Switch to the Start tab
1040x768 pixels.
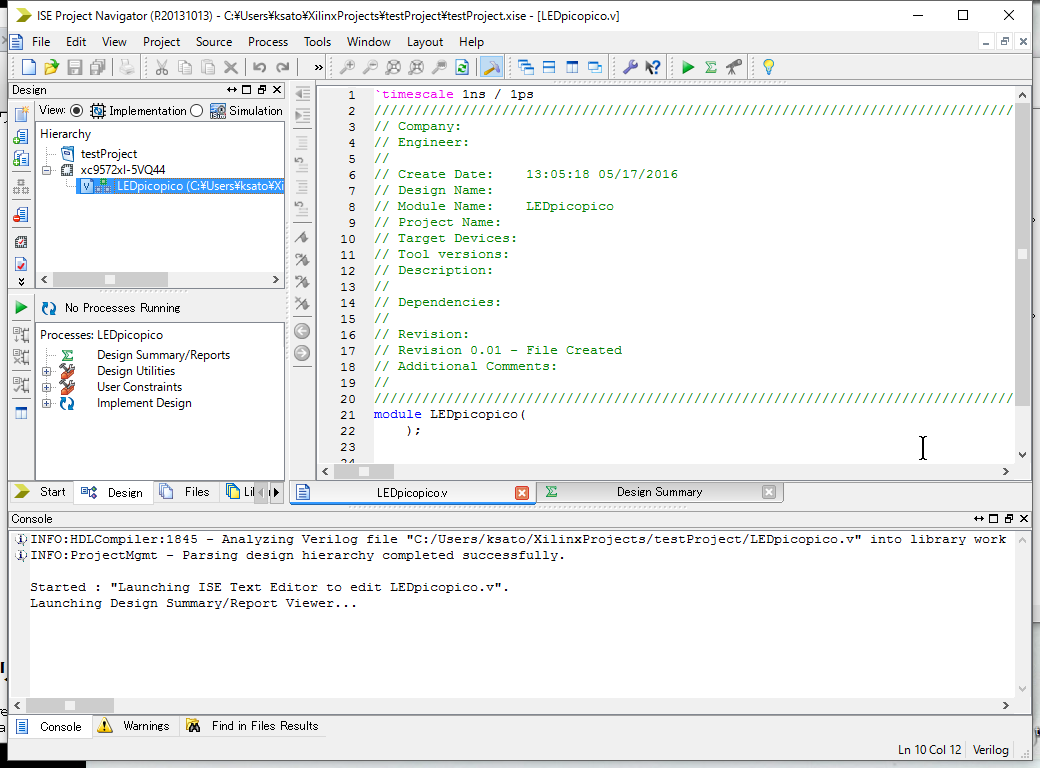(40, 492)
